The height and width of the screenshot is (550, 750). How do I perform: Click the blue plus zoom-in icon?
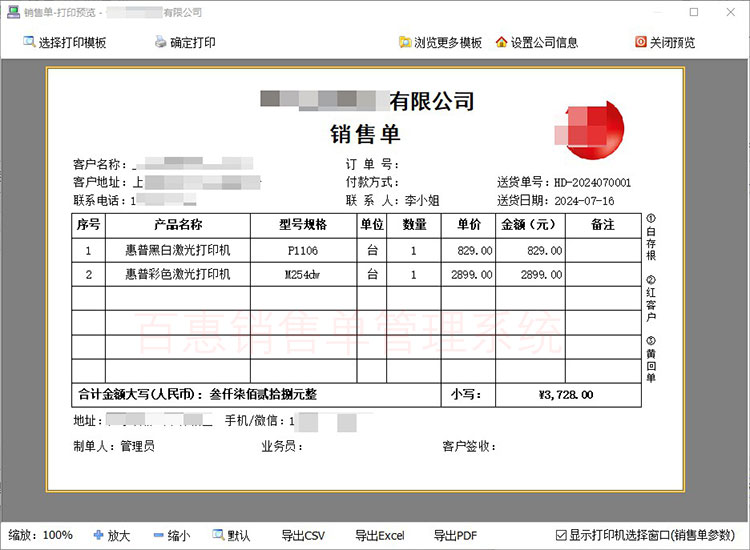[x=99, y=535]
